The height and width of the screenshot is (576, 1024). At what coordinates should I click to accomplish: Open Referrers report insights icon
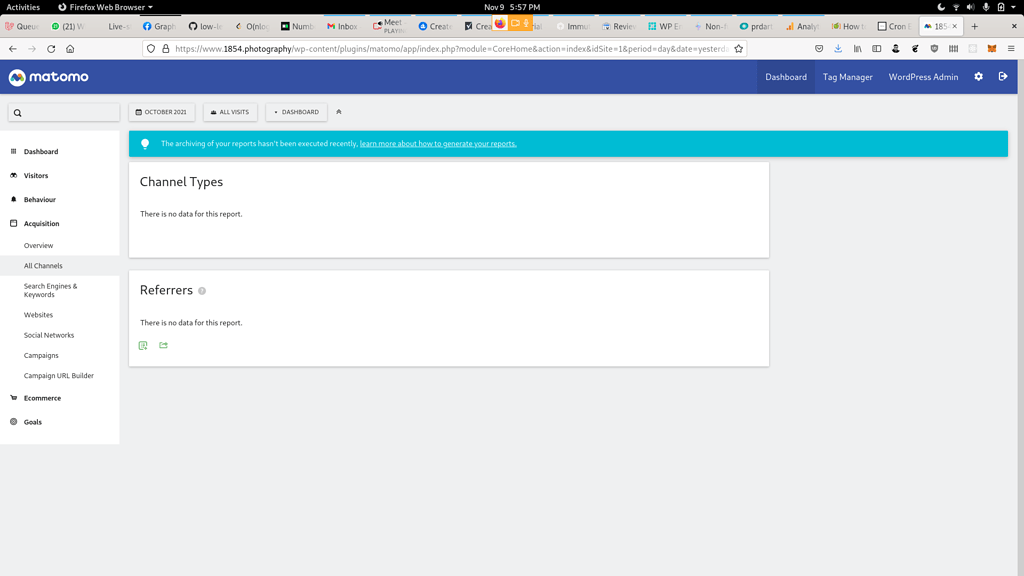pyautogui.click(x=142, y=345)
